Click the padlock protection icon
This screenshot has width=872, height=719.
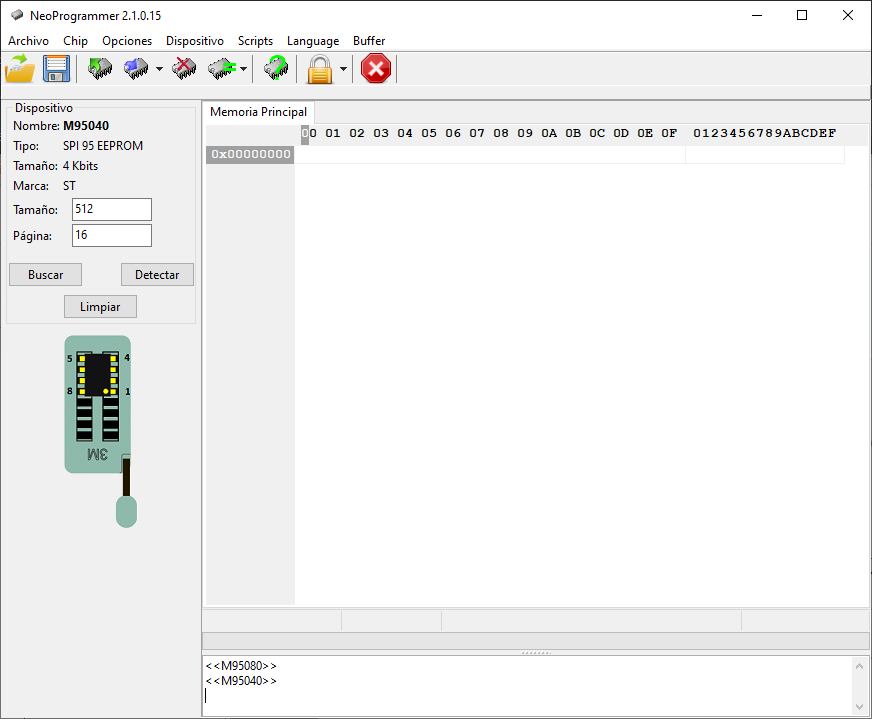[320, 69]
